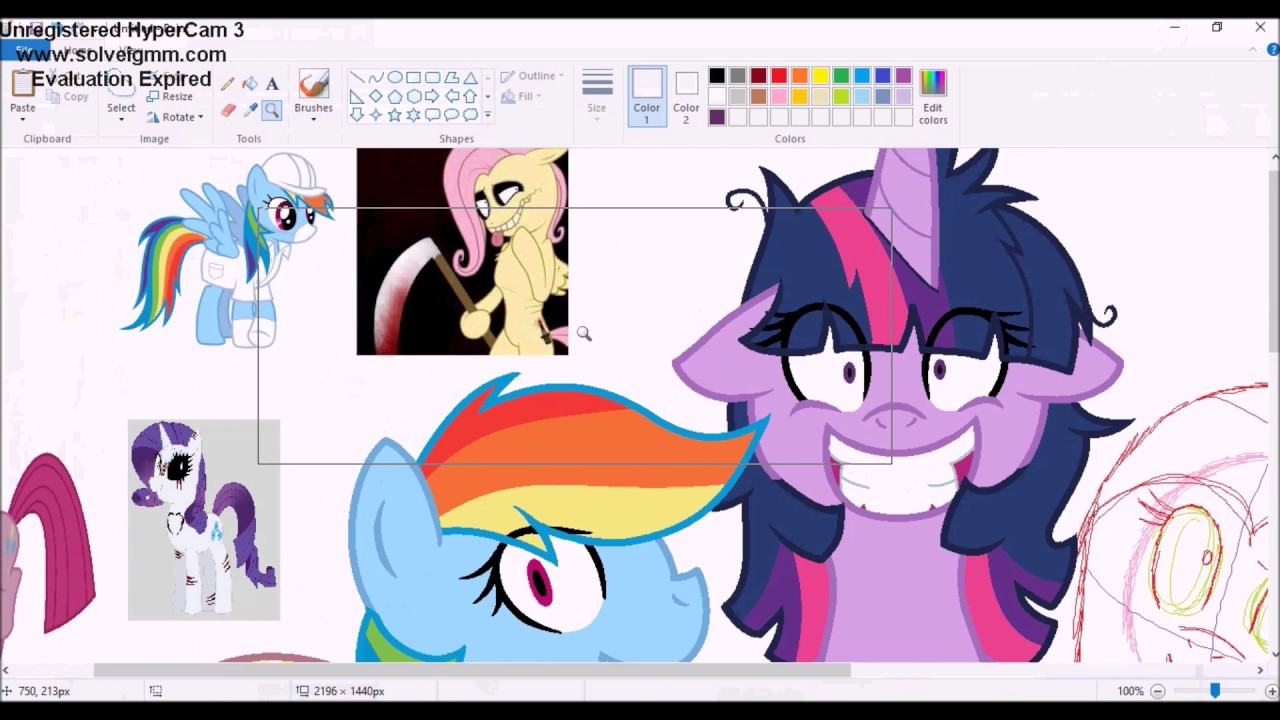
Task: Pick the black color swatch
Action: [x=717, y=76]
